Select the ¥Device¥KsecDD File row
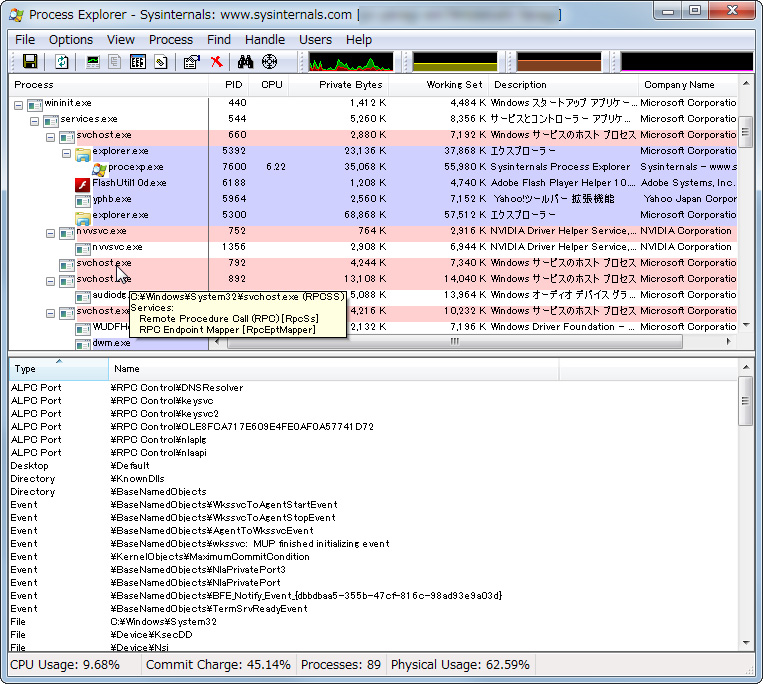Viewport: 763px width, 684px height. point(373,635)
